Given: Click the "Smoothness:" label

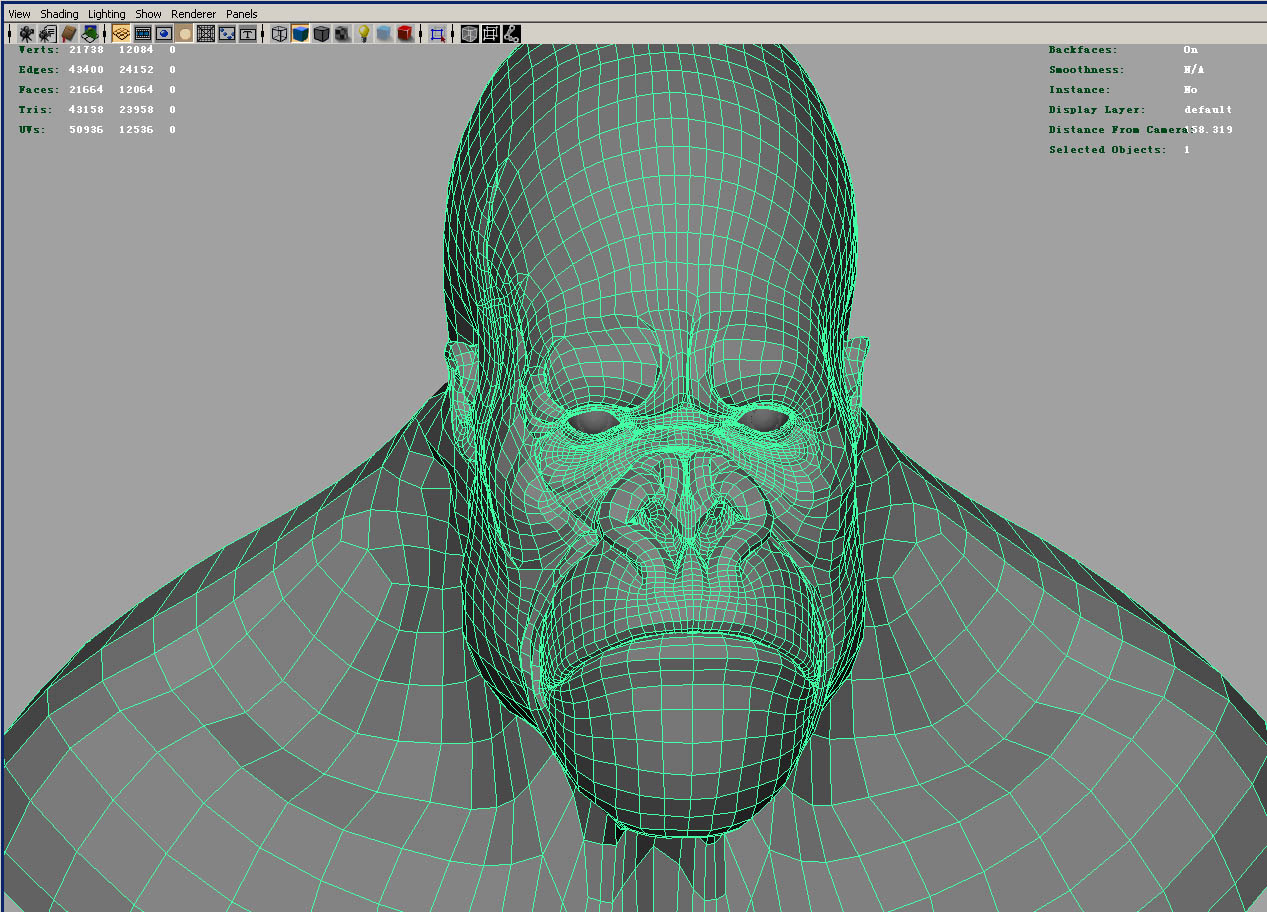Looking at the screenshot, I should 1087,70.
